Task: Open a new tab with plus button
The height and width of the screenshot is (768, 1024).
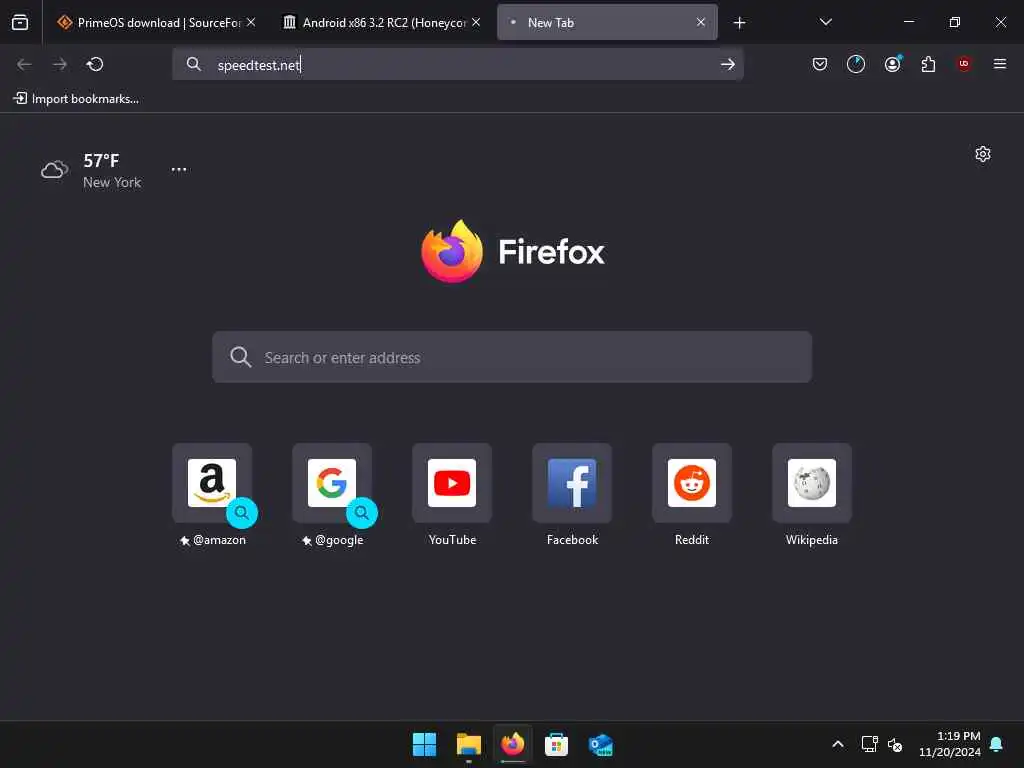Action: pyautogui.click(x=739, y=23)
